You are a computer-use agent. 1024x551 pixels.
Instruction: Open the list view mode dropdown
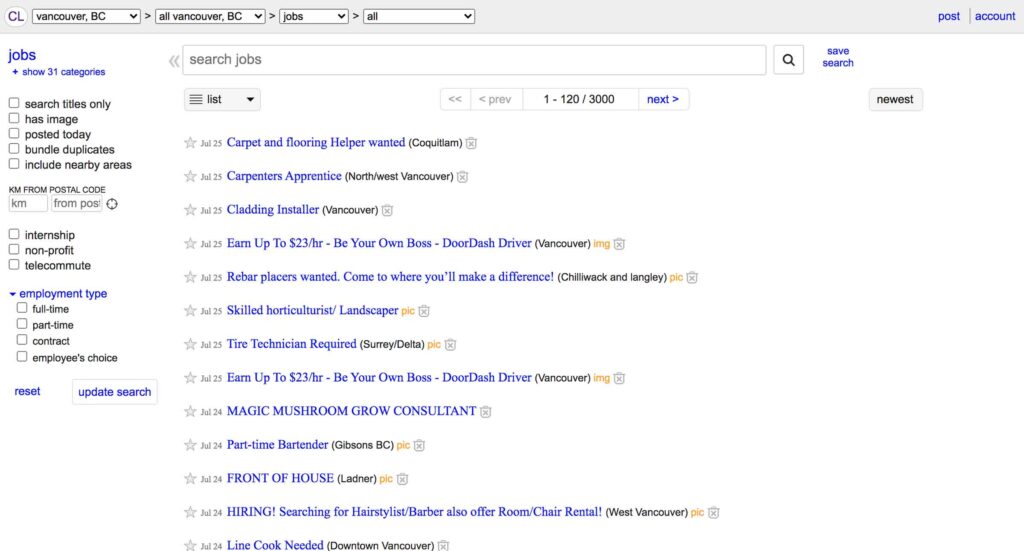[222, 99]
